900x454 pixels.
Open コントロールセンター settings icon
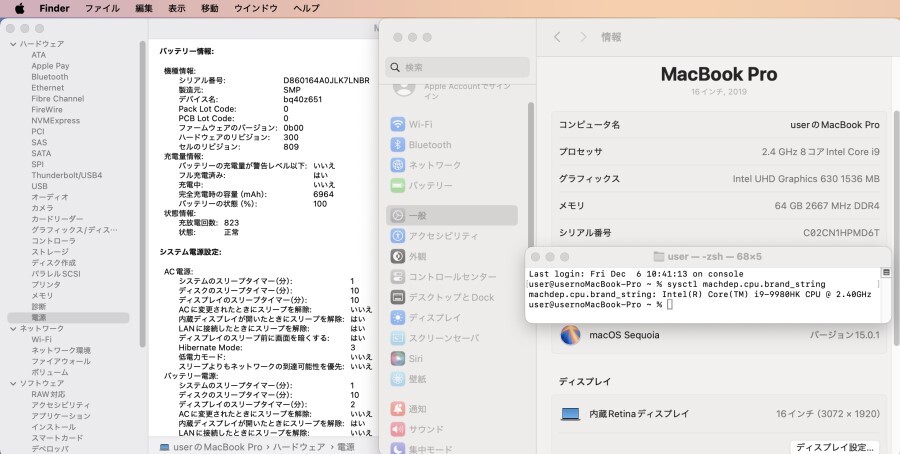click(398, 277)
